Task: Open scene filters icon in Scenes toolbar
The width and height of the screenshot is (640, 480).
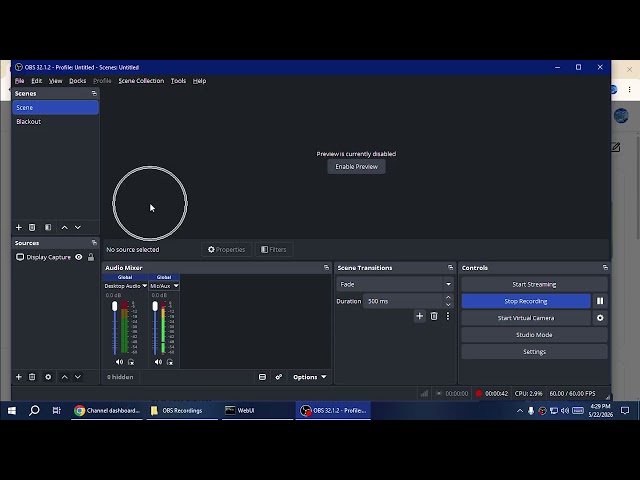Action: [x=48, y=227]
